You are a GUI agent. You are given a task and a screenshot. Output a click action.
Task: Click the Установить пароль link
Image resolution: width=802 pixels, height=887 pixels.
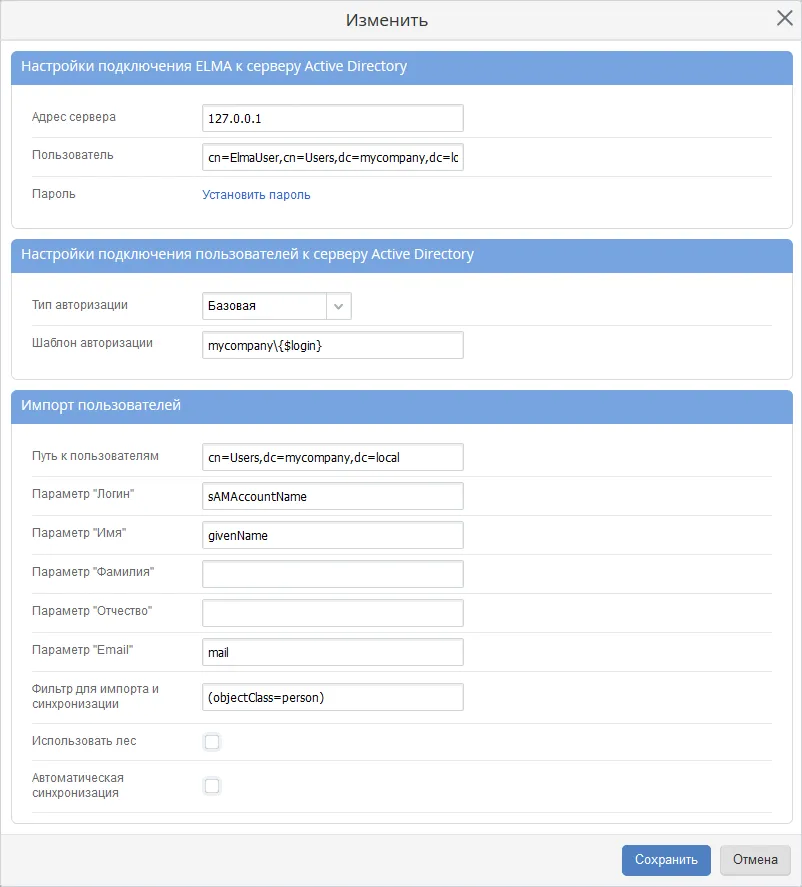point(256,195)
